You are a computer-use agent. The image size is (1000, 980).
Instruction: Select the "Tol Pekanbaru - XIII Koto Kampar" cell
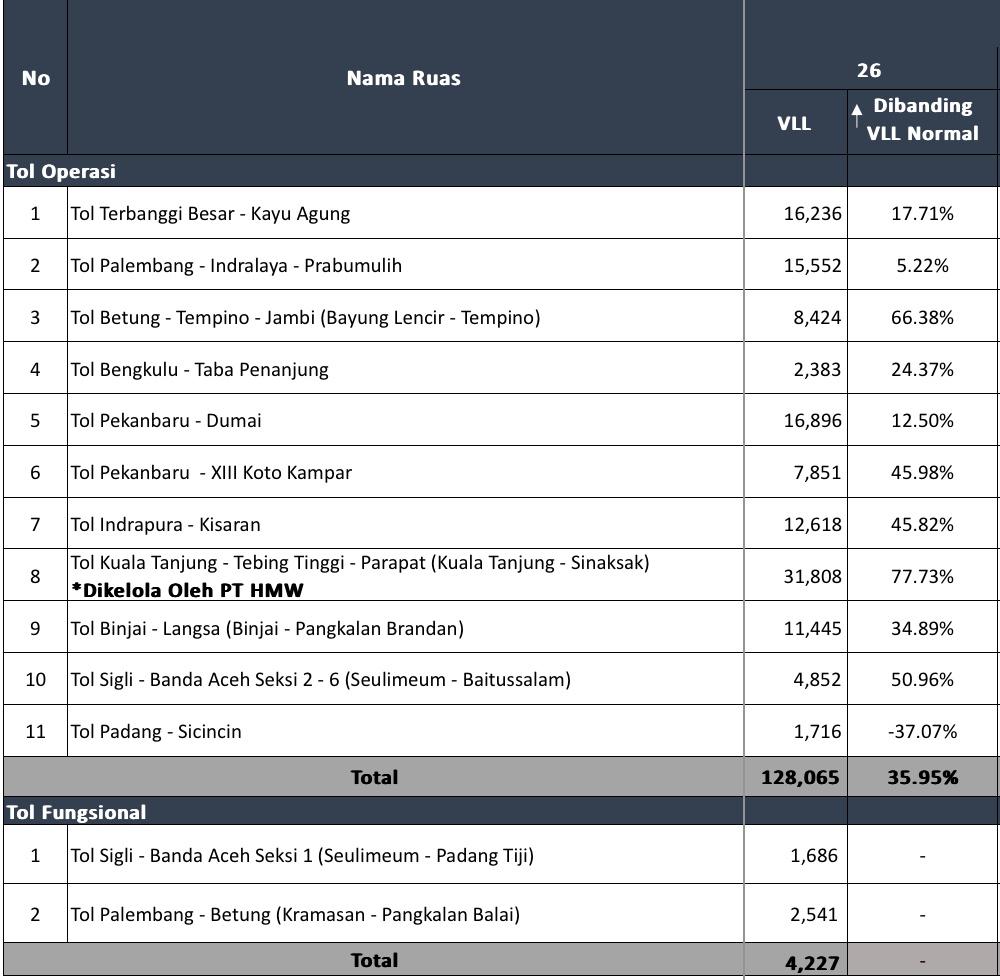[x=211, y=472]
